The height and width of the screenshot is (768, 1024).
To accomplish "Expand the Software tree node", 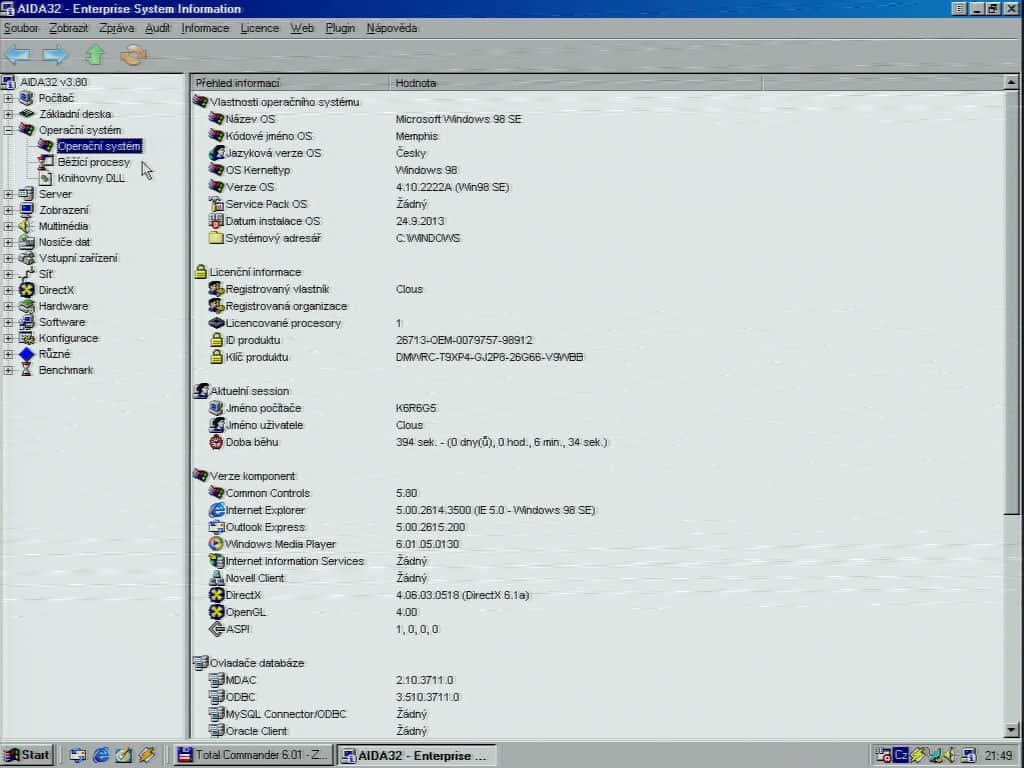I will (x=8, y=322).
